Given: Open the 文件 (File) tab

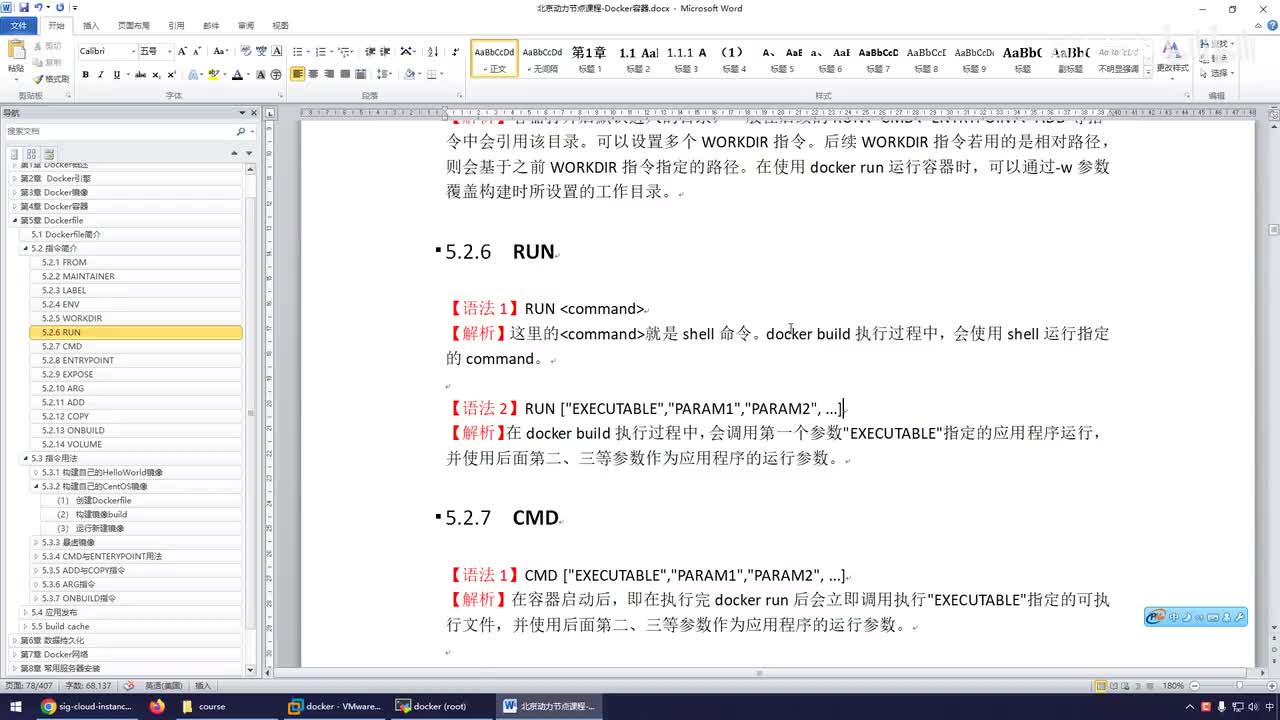Looking at the screenshot, I should (x=18, y=25).
